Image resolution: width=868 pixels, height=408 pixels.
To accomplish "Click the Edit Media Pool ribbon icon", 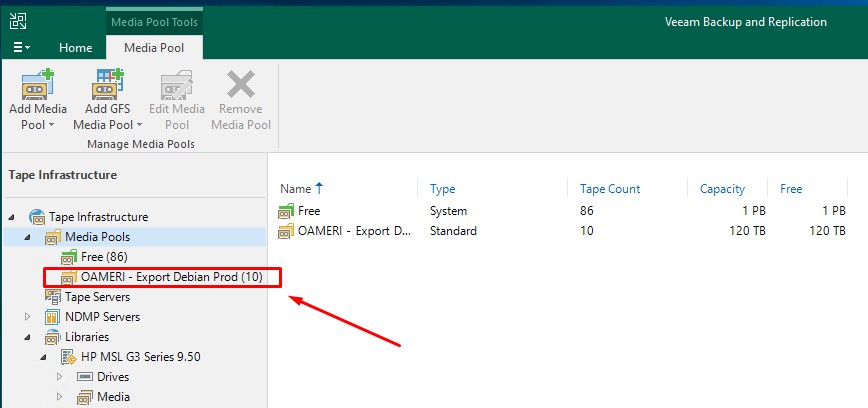I will tap(176, 84).
